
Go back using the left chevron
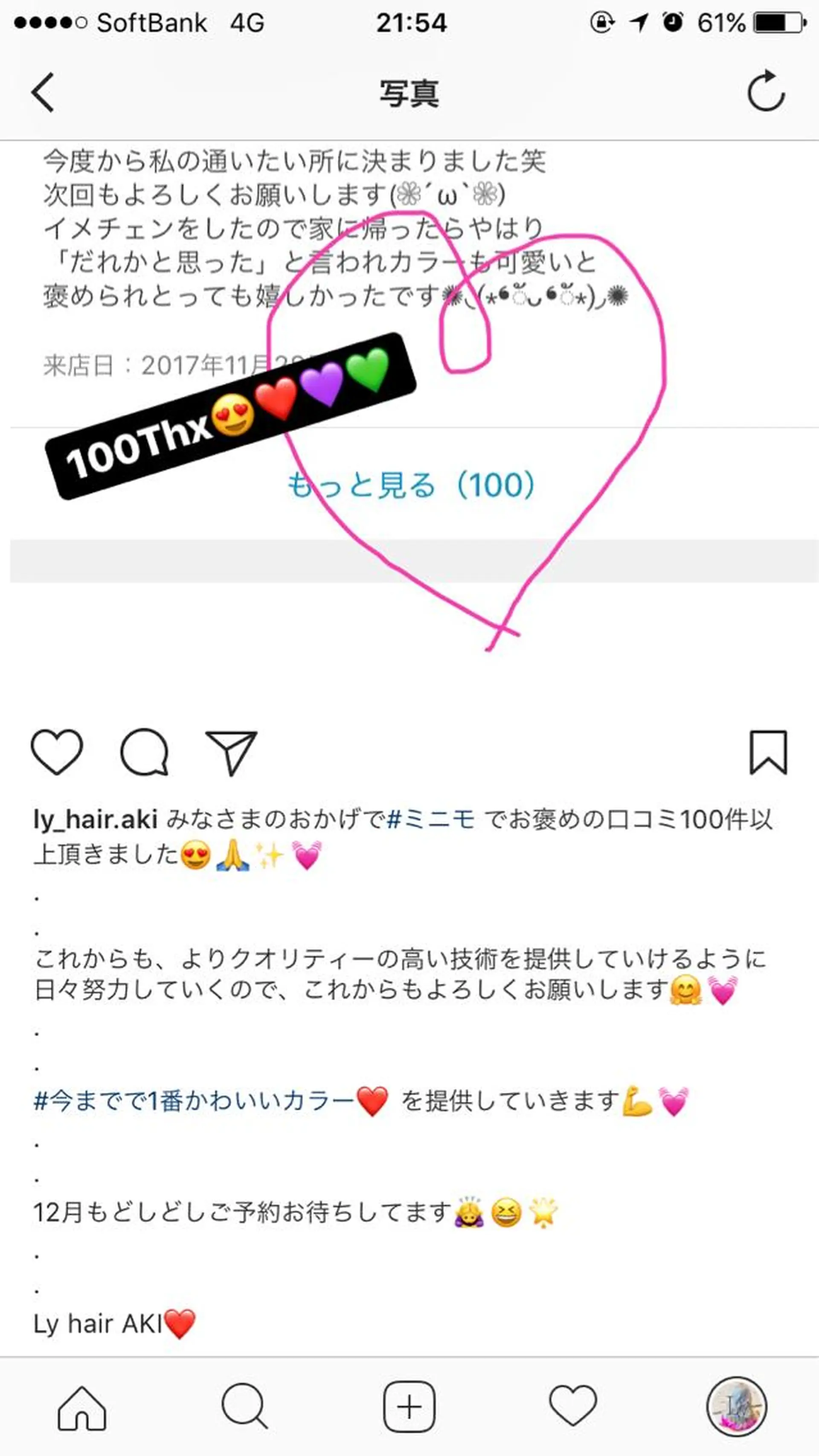42,92
